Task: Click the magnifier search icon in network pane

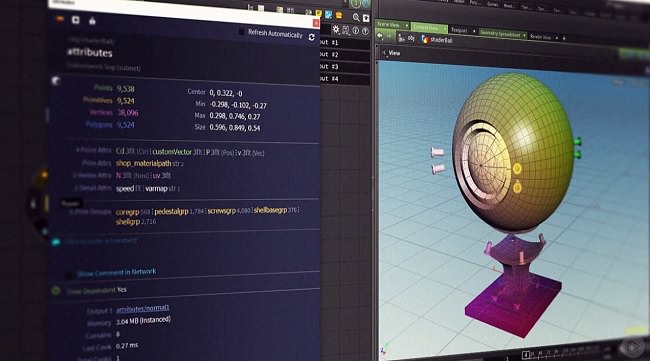Action: tap(356, 17)
